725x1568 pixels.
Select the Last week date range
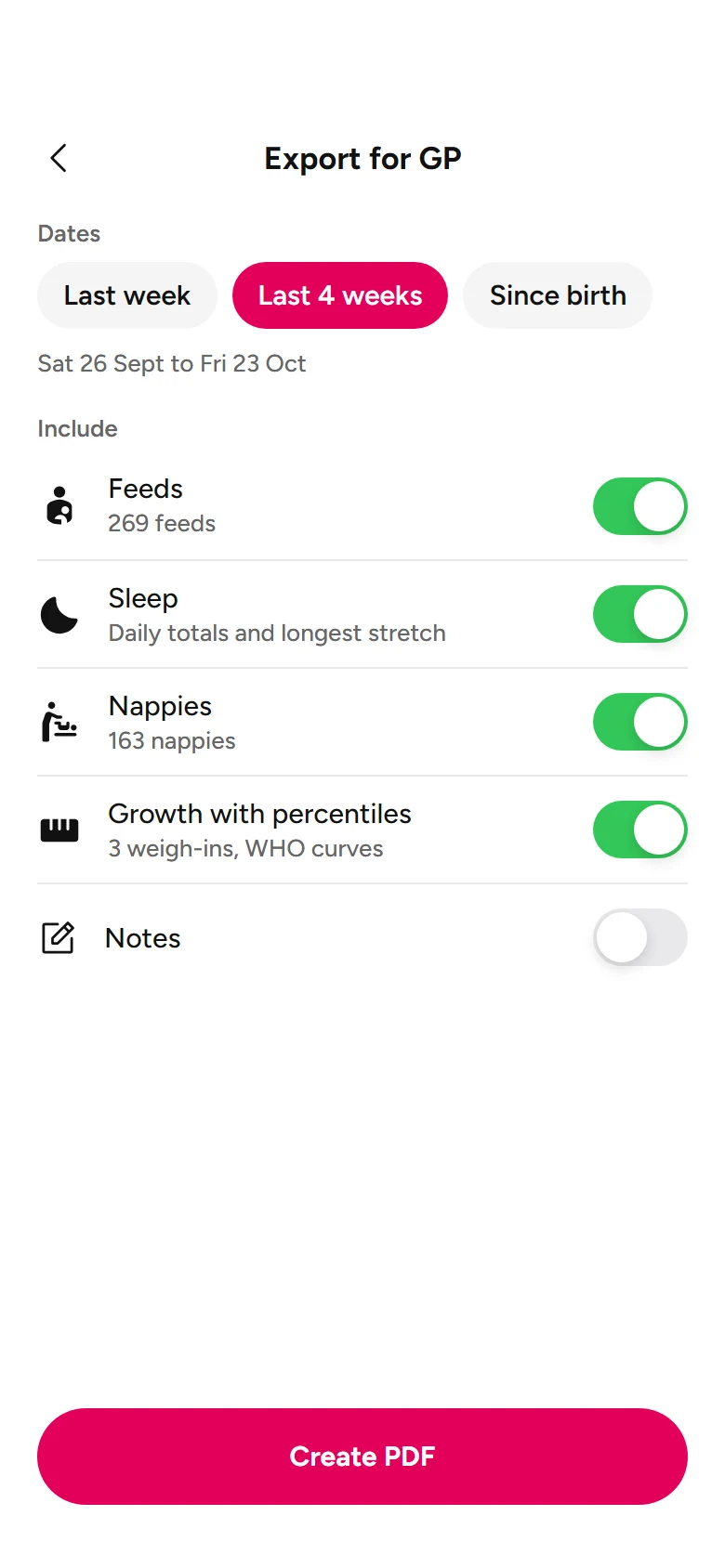pos(127,295)
